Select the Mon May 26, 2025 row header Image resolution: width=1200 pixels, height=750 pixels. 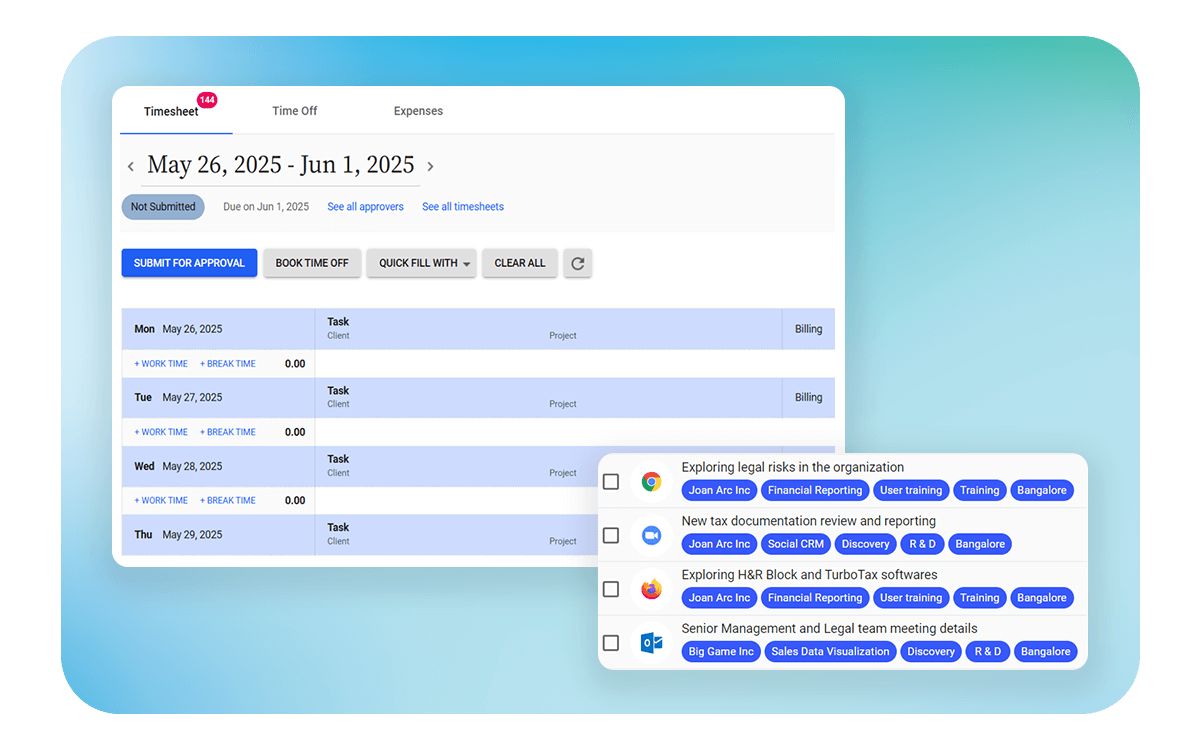click(x=218, y=329)
